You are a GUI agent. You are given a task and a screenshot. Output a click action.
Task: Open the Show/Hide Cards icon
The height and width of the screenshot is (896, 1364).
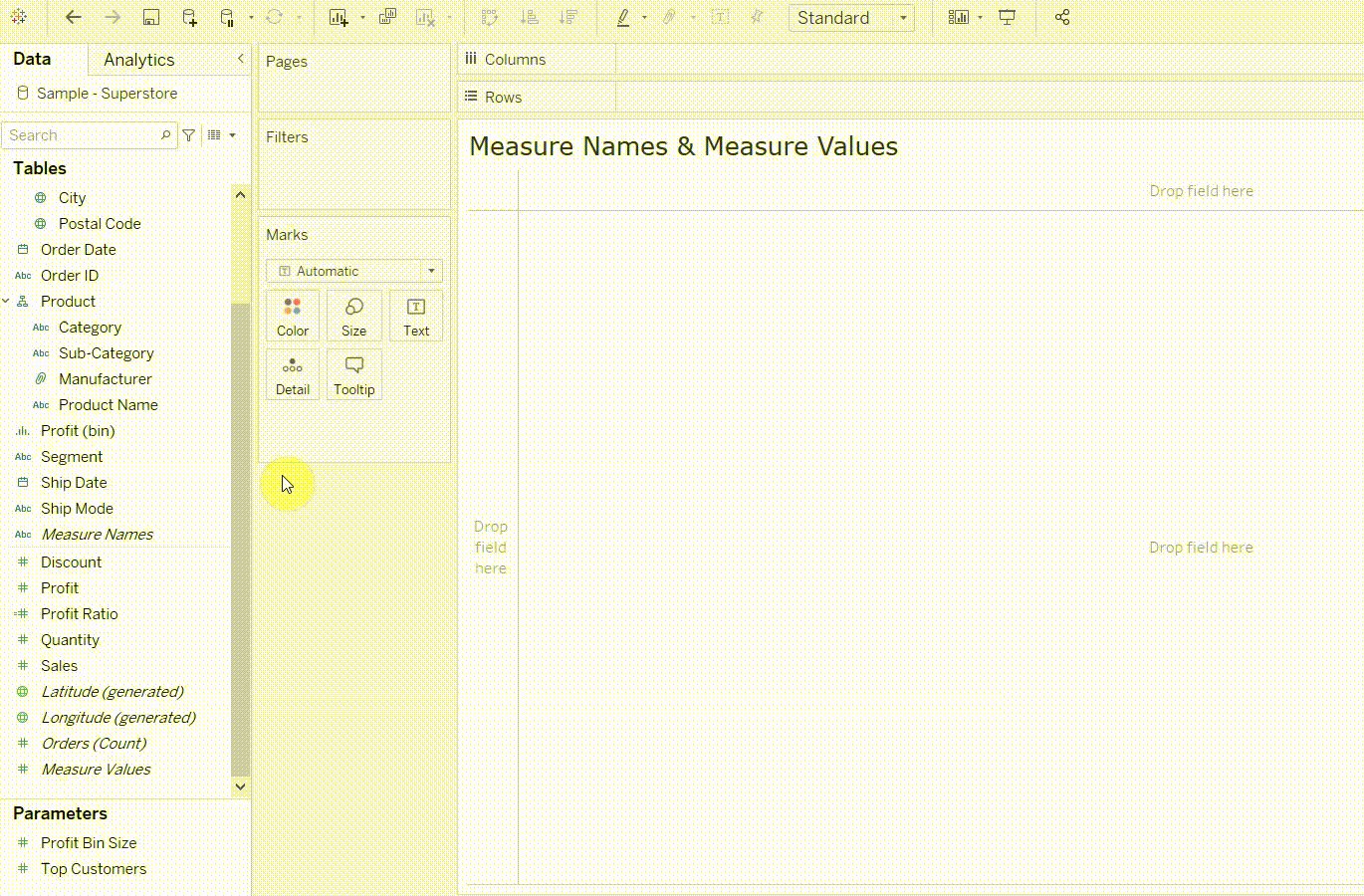958,17
